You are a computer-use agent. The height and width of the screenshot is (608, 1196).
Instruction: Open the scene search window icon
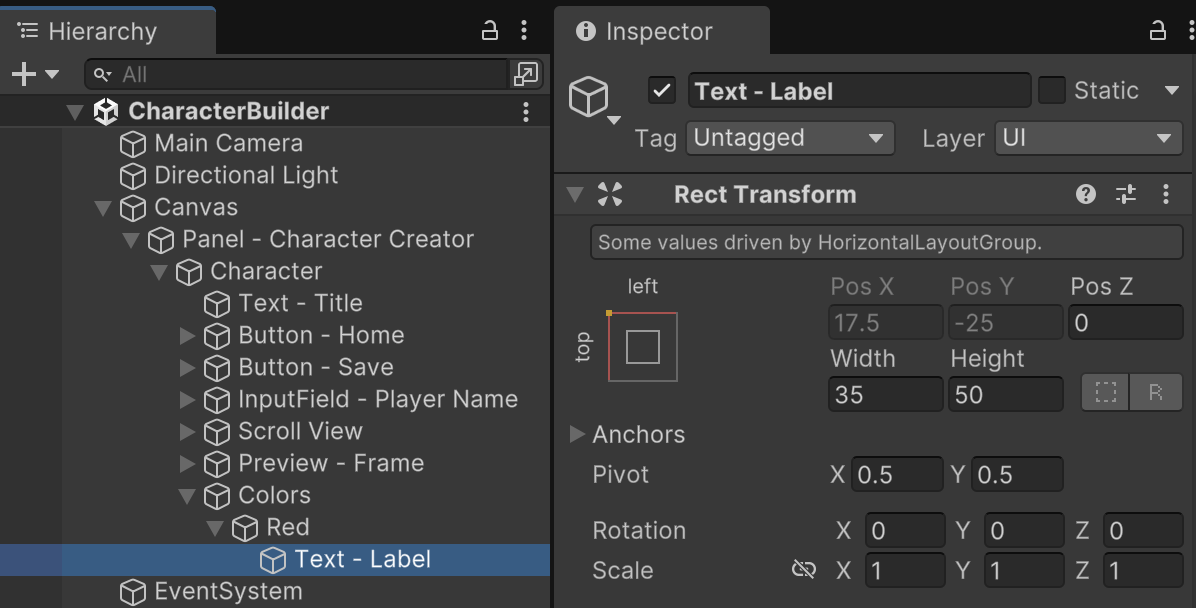pos(525,74)
